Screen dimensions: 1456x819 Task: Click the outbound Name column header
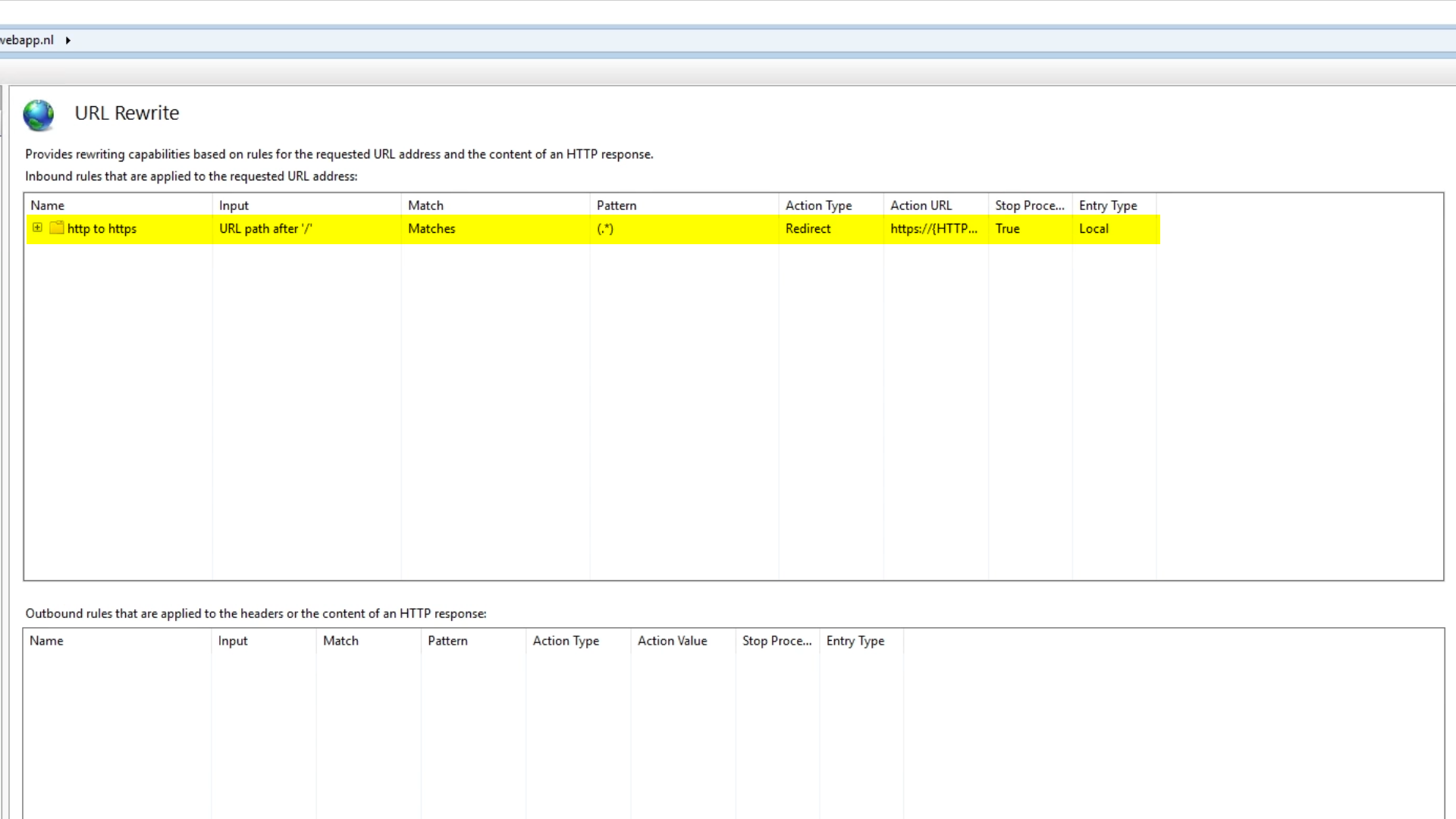tap(46, 641)
